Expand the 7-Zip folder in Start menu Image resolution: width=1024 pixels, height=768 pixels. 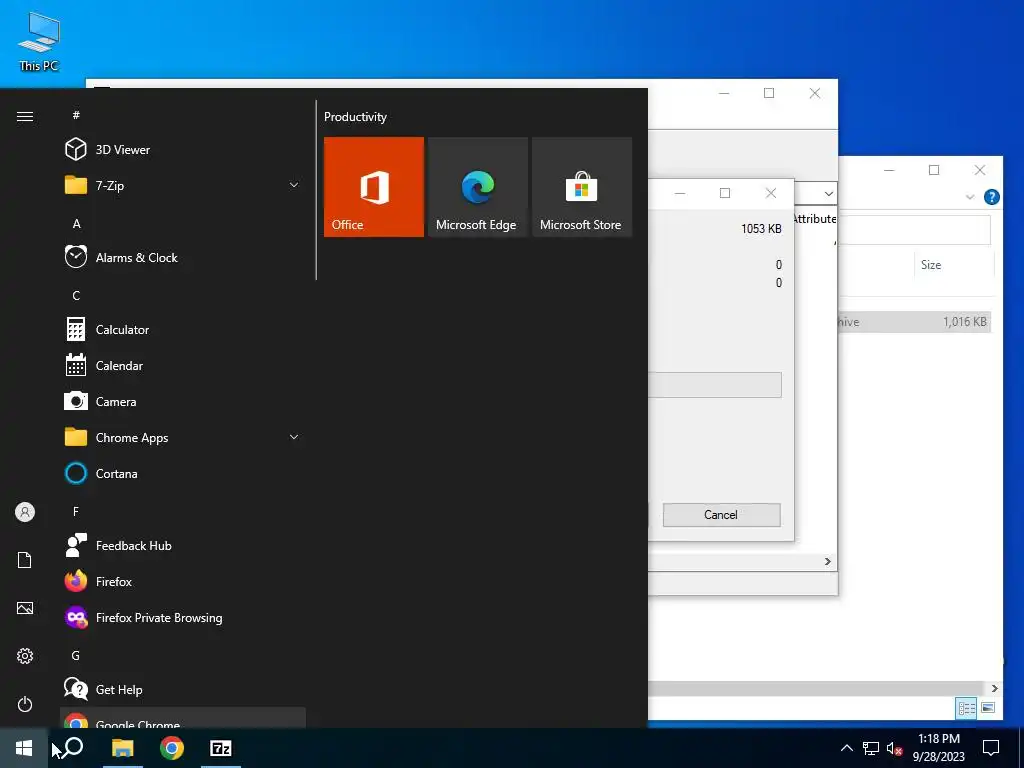click(183, 185)
